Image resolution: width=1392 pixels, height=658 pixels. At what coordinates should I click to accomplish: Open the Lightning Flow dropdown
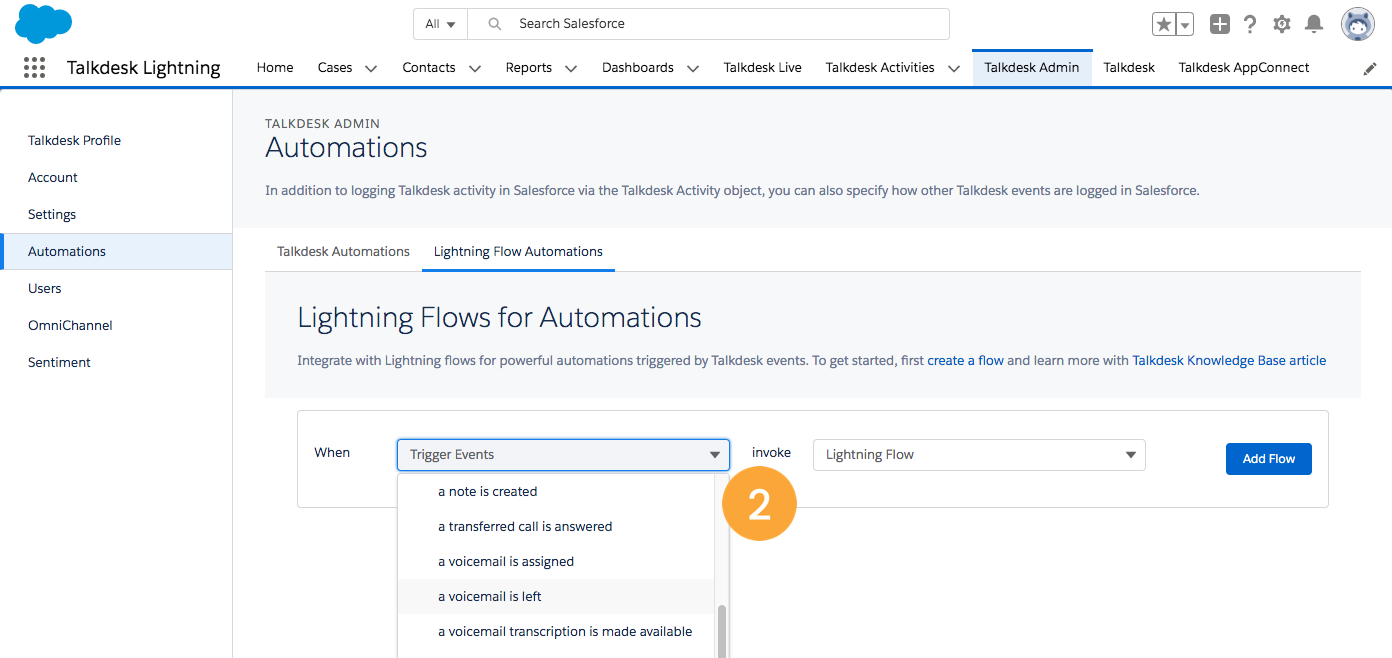click(x=979, y=455)
